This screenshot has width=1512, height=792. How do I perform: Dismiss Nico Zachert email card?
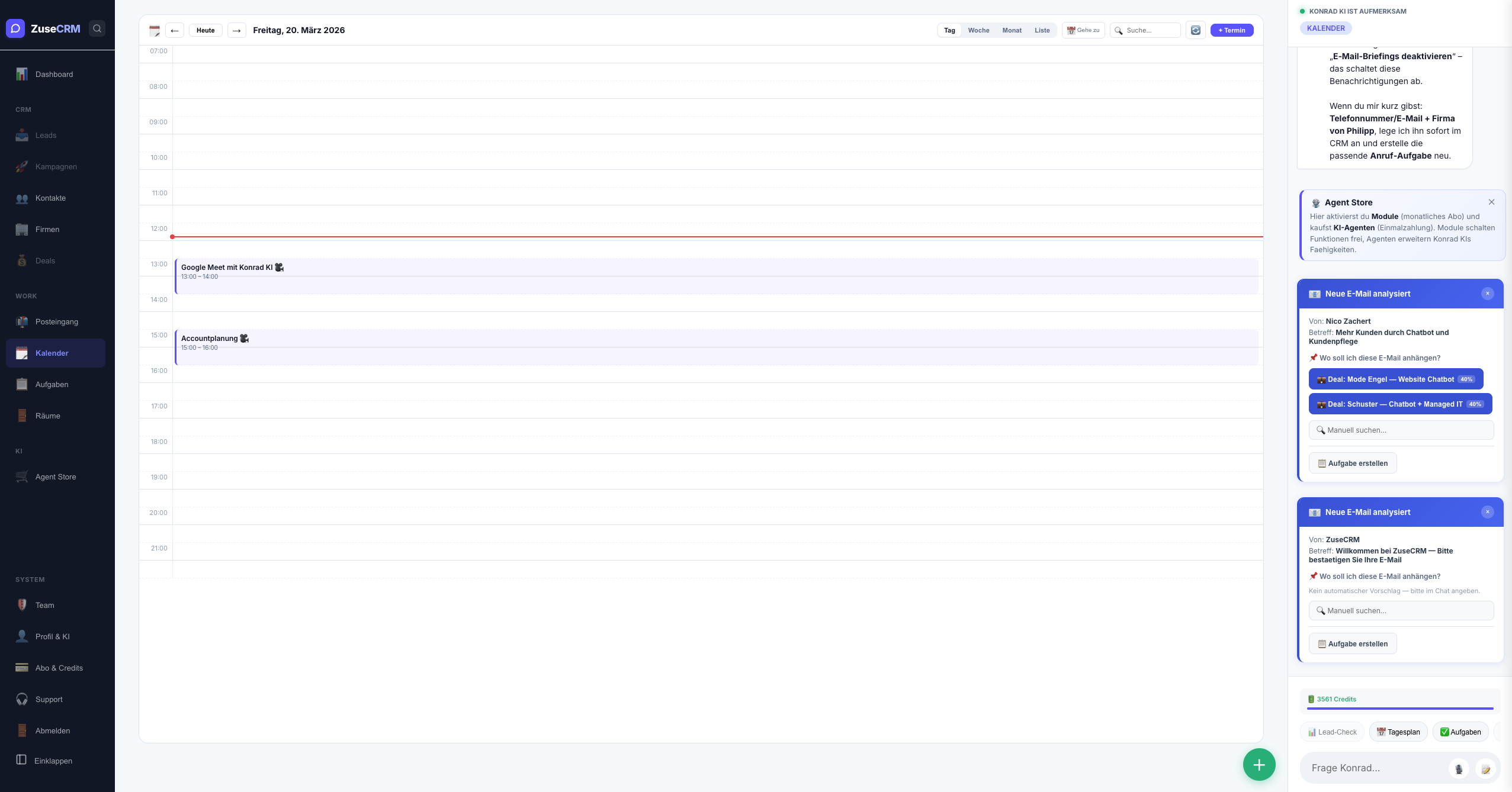[1488, 294]
